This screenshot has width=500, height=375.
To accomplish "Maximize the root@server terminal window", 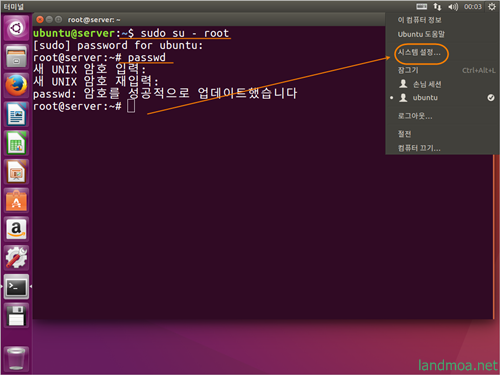I will [x=59, y=20].
